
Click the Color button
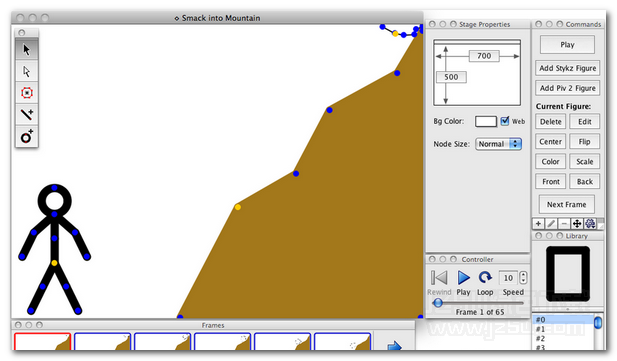pos(550,161)
